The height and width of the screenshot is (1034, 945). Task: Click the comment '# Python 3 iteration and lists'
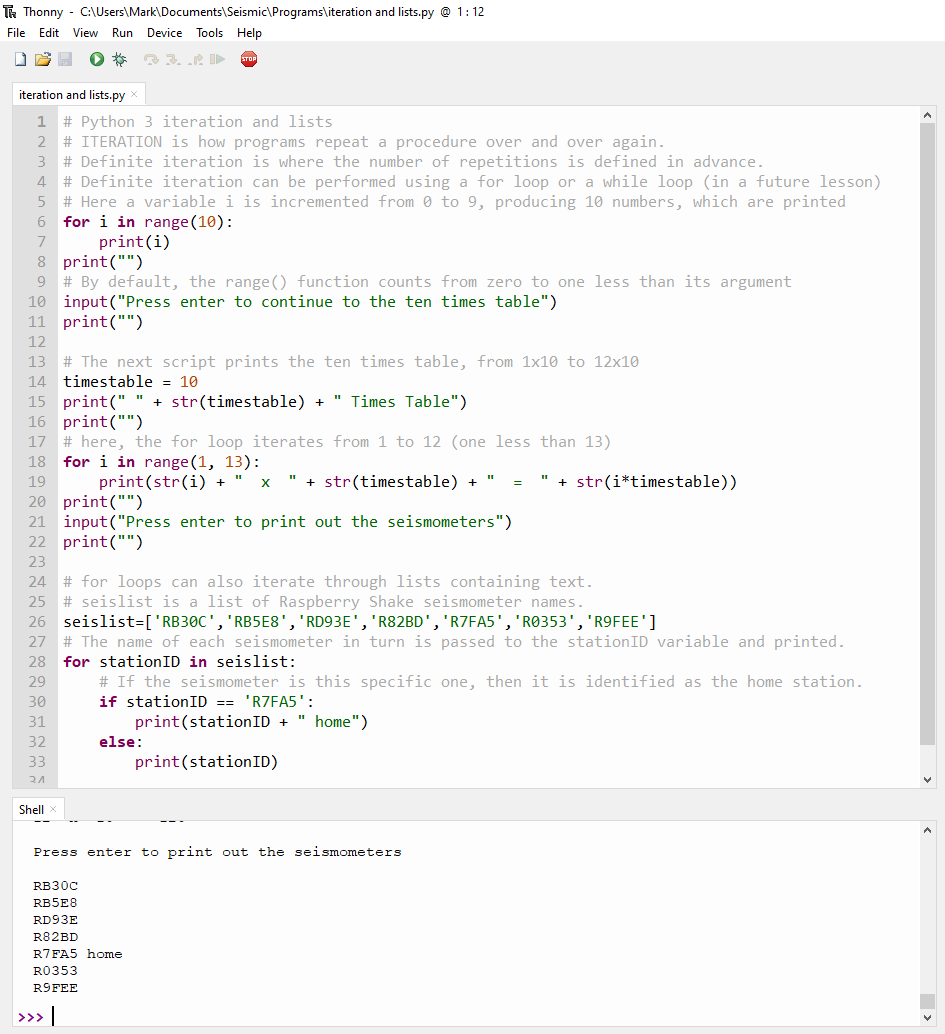point(198,122)
